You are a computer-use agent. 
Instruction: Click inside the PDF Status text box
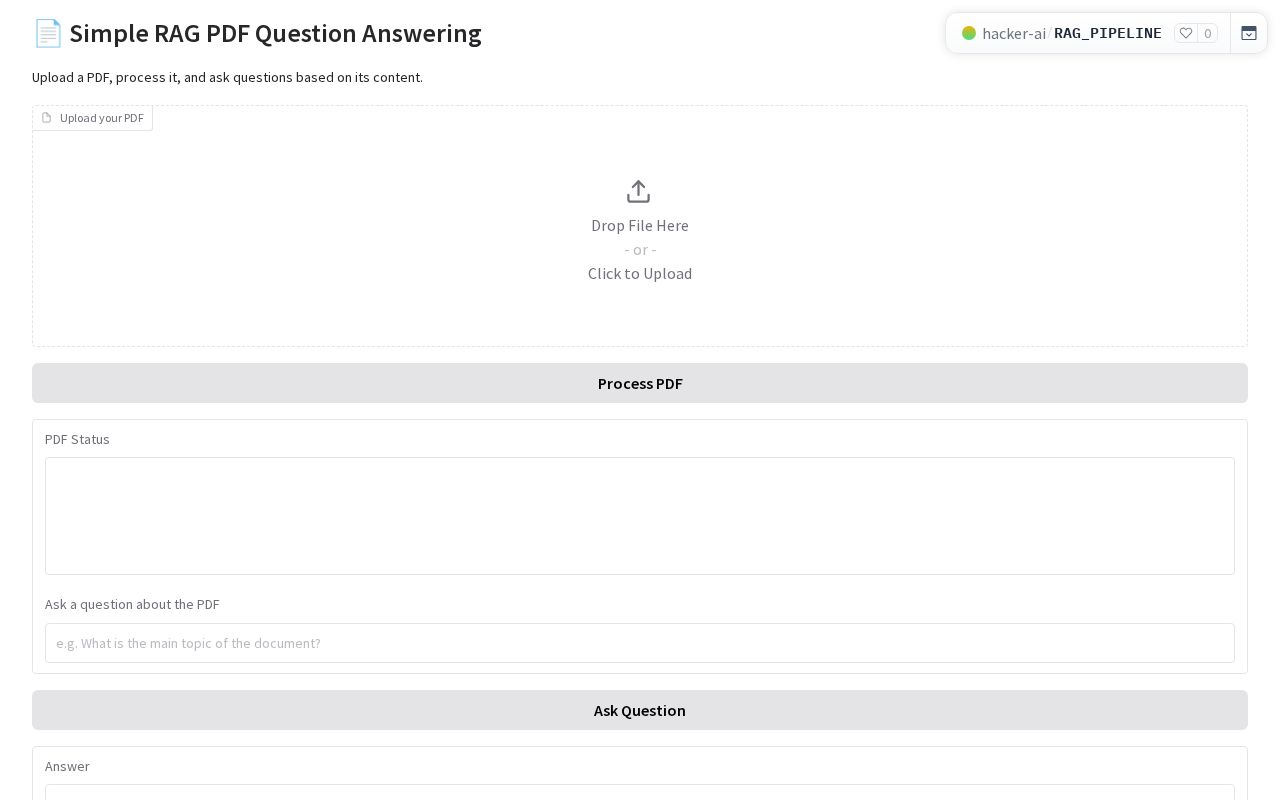pos(640,516)
